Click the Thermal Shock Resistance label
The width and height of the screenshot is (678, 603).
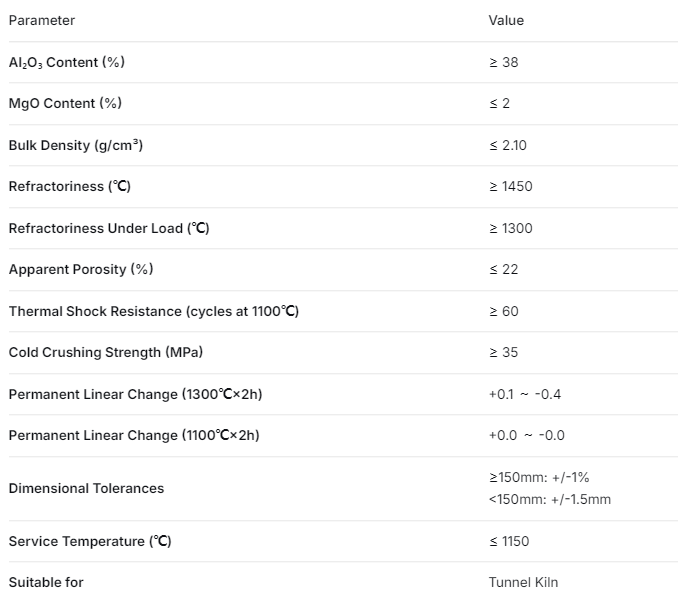154,311
